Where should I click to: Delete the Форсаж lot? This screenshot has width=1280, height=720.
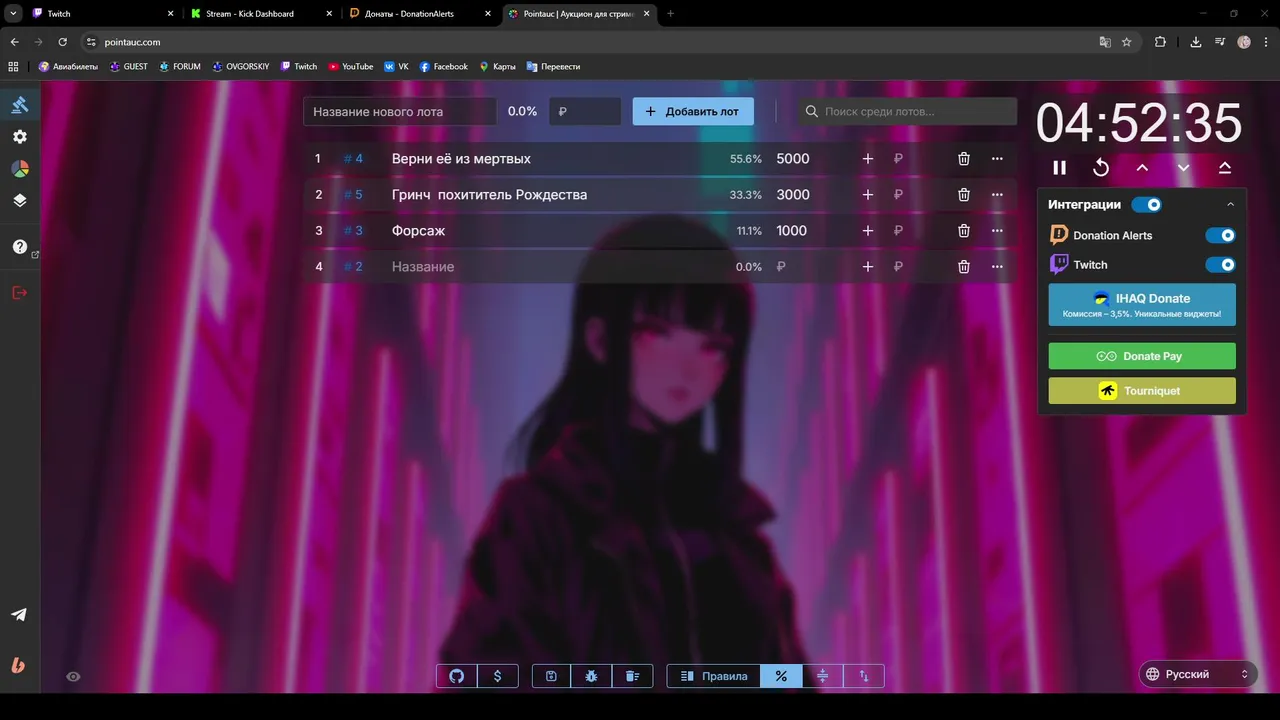(964, 231)
